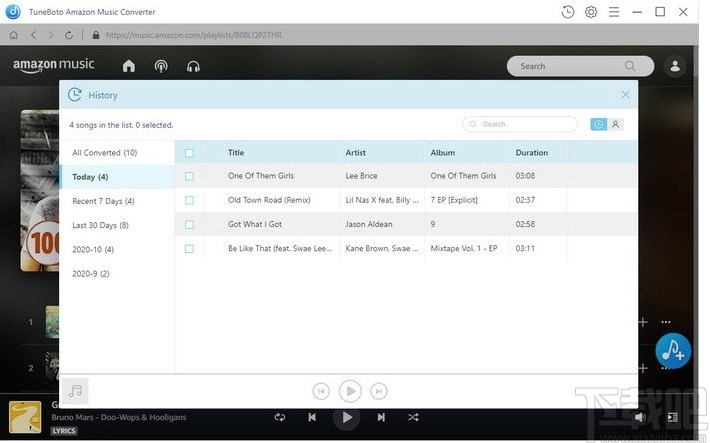Go to browser home page icon
This screenshot has width=710, height=443.
(14, 35)
